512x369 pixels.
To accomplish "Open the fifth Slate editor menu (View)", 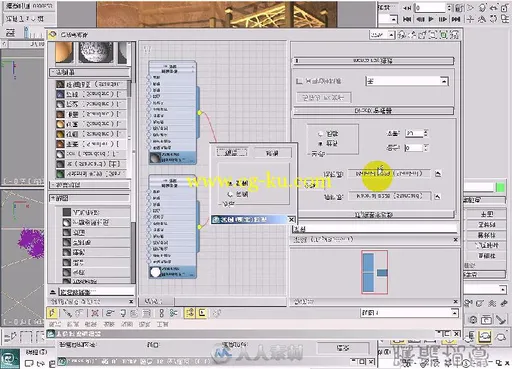I will point(127,324).
